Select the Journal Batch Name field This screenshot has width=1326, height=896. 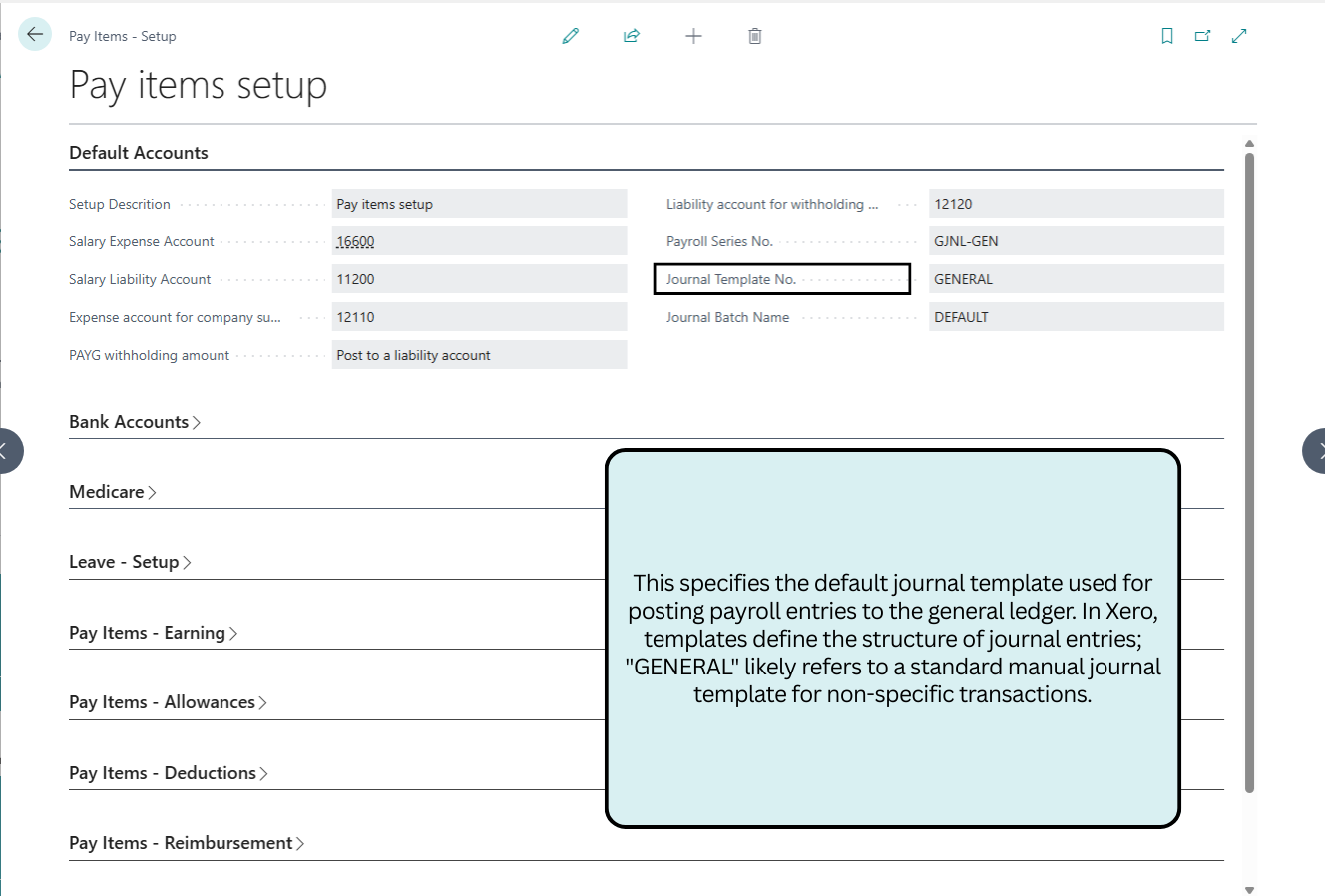pyautogui.click(x=1076, y=316)
